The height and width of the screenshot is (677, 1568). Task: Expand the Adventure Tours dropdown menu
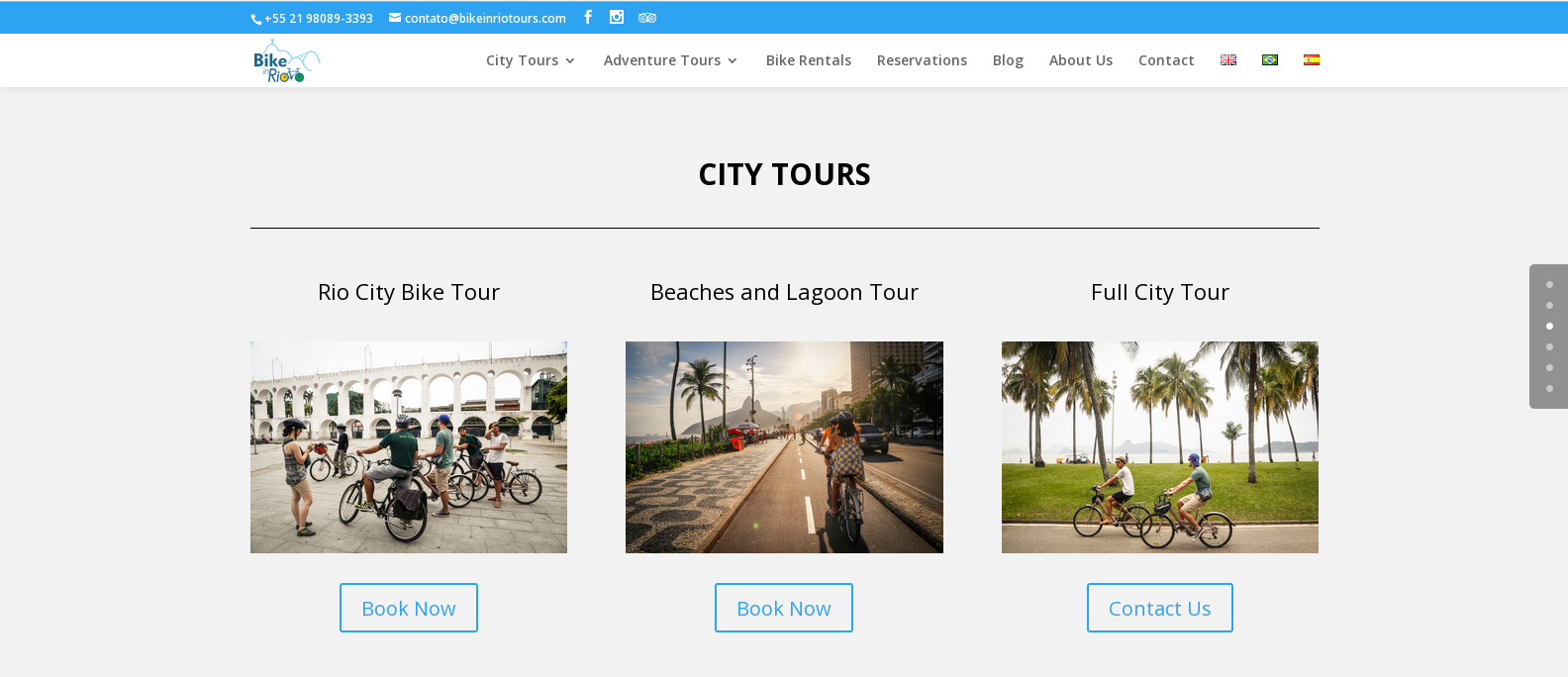pos(670,60)
